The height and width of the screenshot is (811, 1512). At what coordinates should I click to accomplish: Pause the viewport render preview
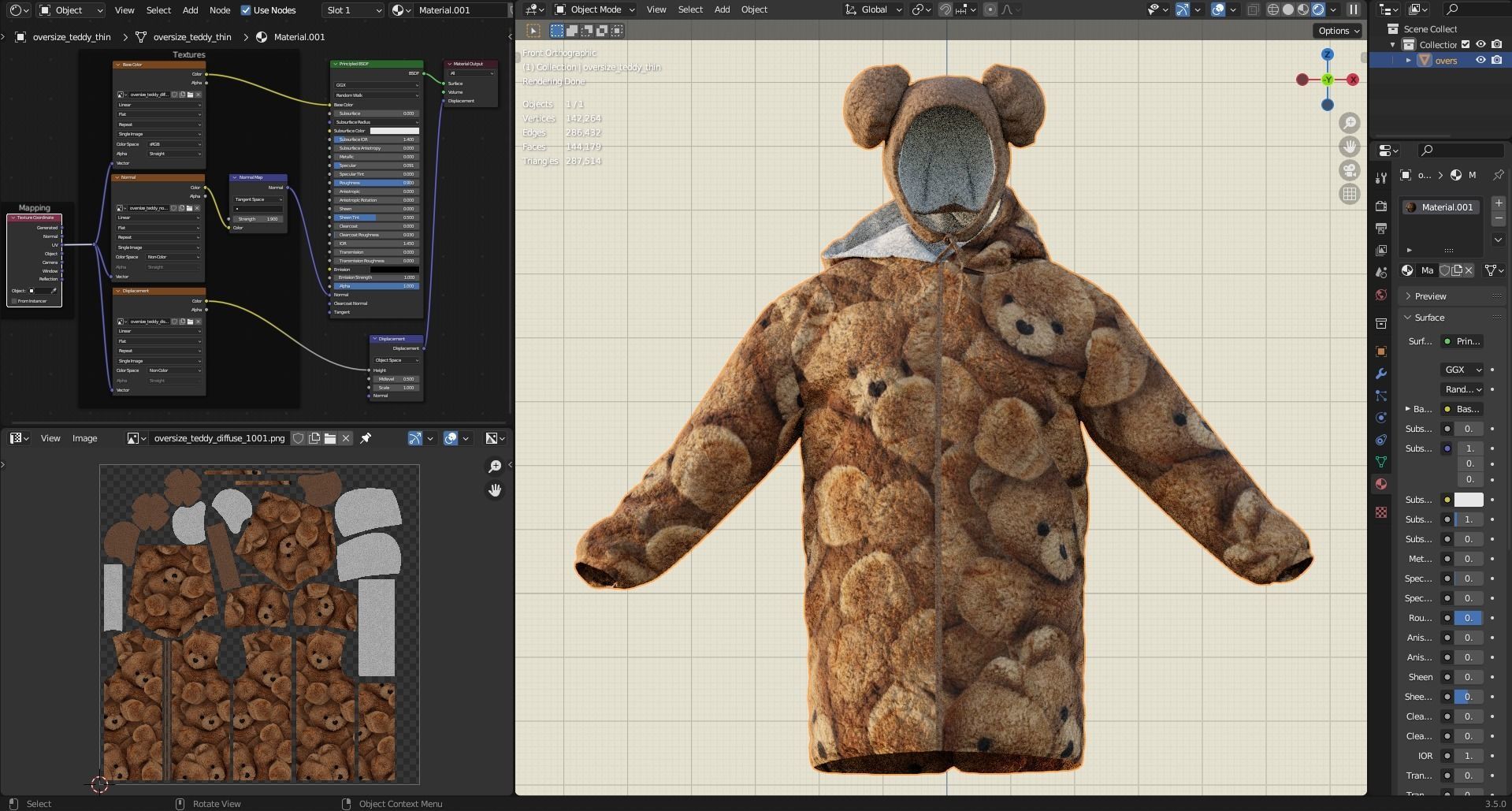pos(1353,9)
